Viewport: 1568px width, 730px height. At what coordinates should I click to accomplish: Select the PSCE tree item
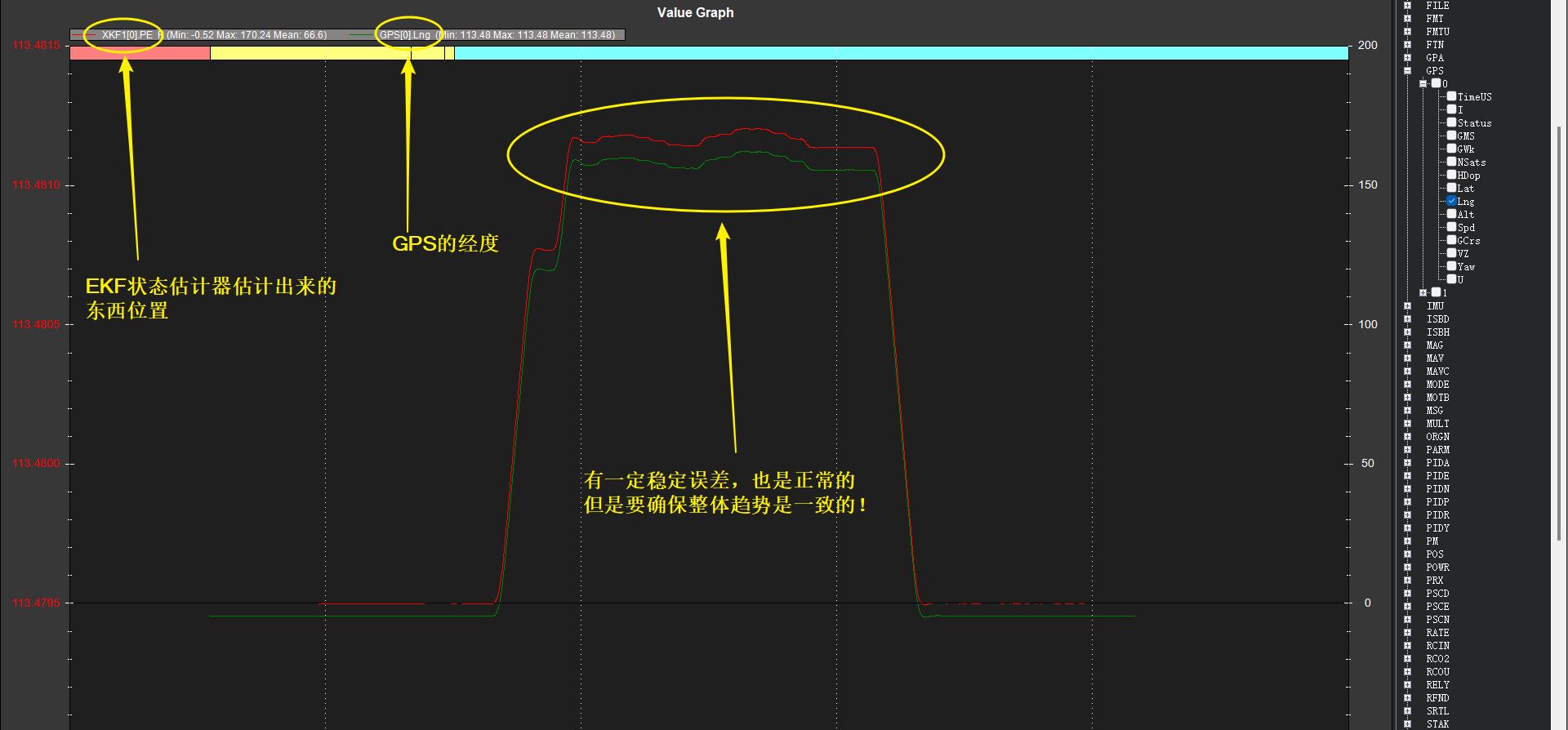point(1437,607)
